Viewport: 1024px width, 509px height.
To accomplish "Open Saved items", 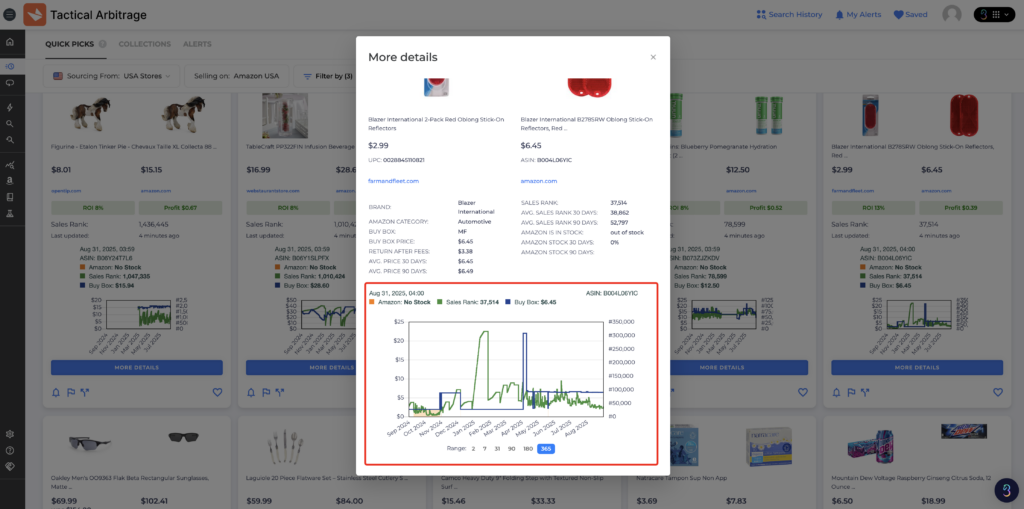I will tap(910, 14).
